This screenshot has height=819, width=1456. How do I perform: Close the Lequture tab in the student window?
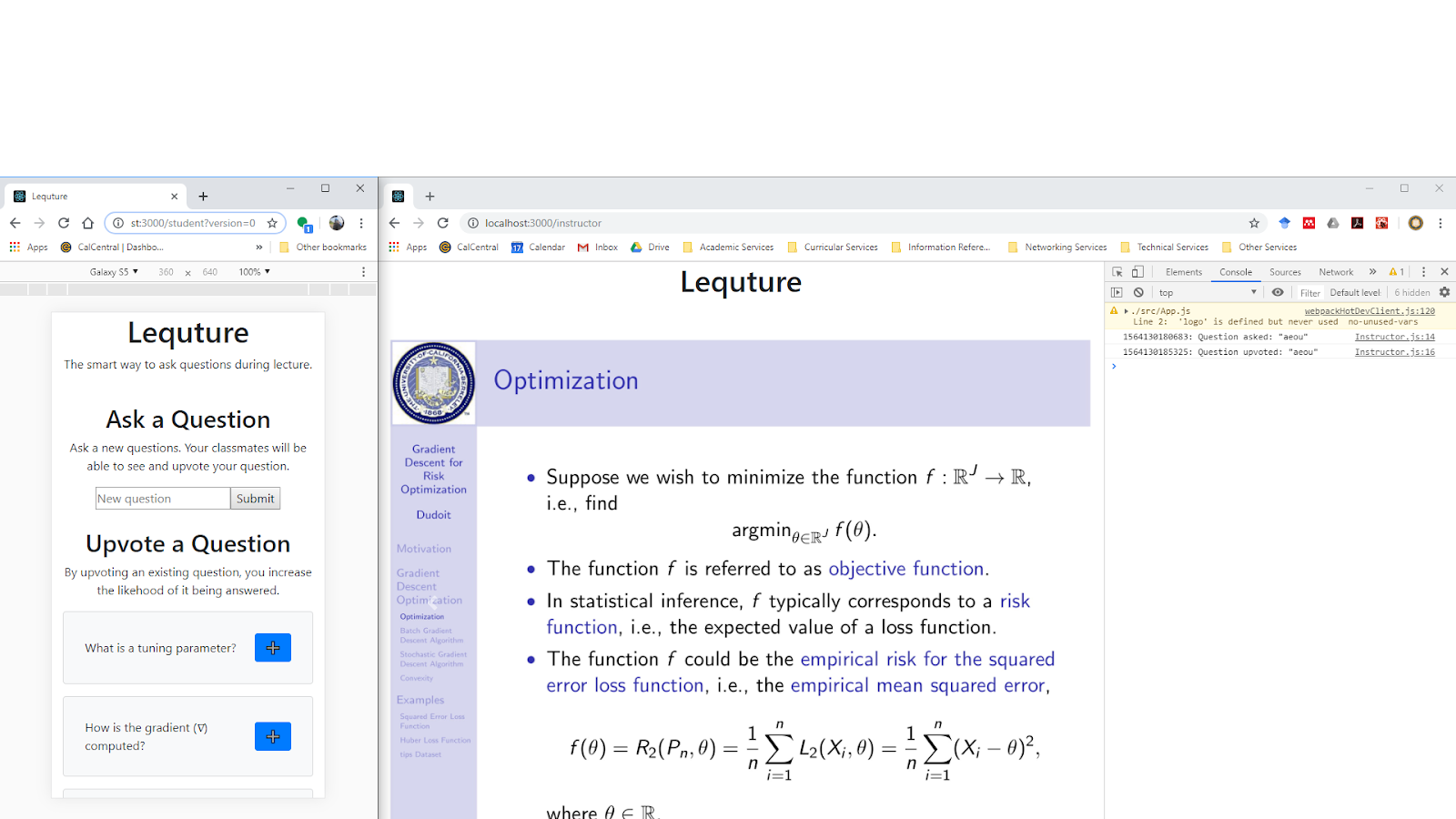[174, 197]
